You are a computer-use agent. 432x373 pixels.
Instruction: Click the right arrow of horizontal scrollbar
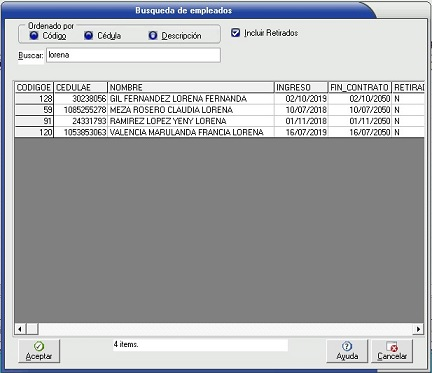pos(418,329)
